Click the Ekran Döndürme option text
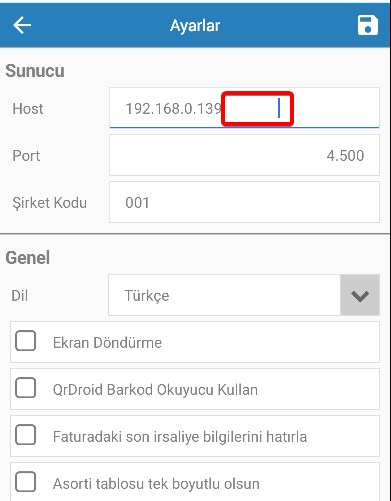Image resolution: width=391 pixels, height=501 pixels. tap(107, 343)
